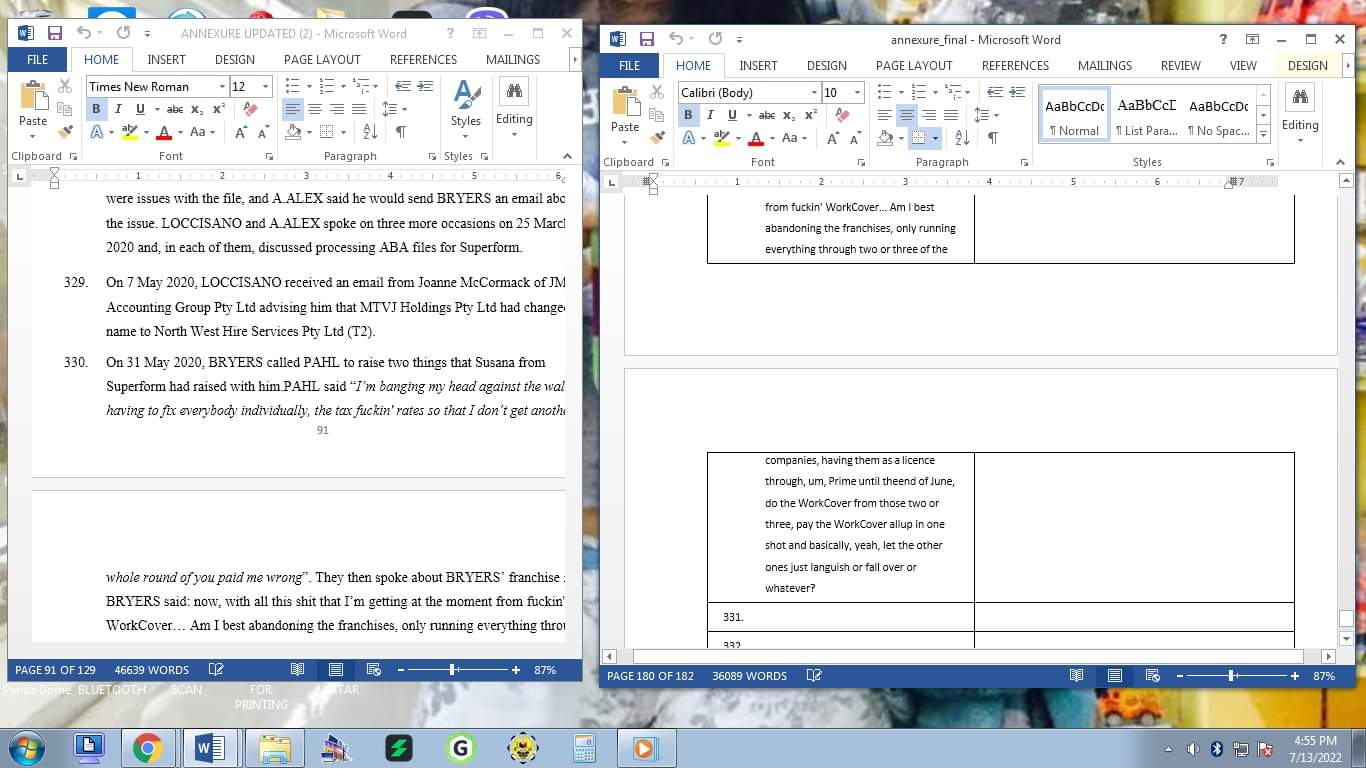Open MAILINGS tab in ANNEXURE UPDATED window
Screen dimensions: 1366x776
(x=513, y=60)
